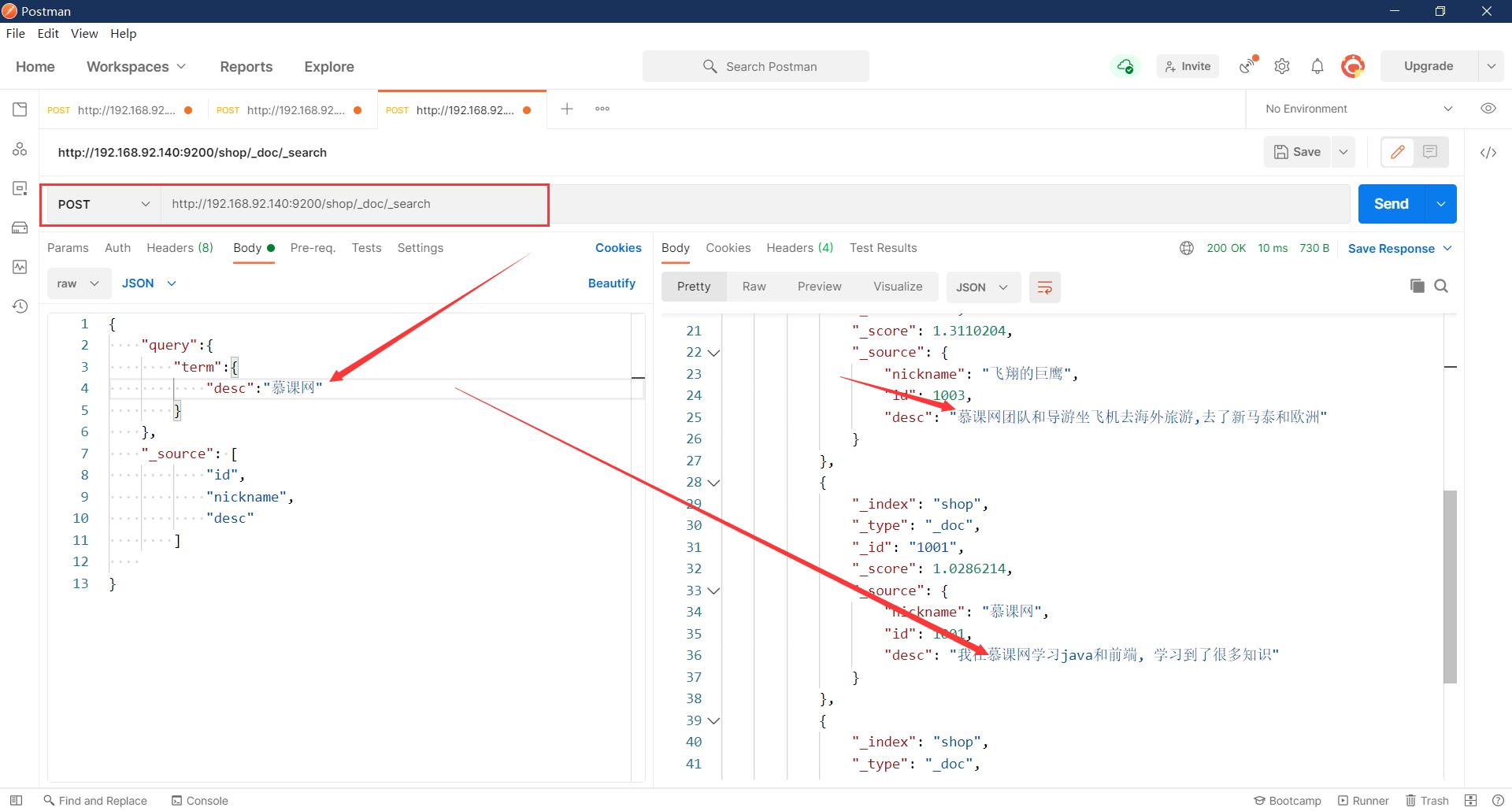
Task: Open the Save Response dropdown
Action: (1399, 249)
